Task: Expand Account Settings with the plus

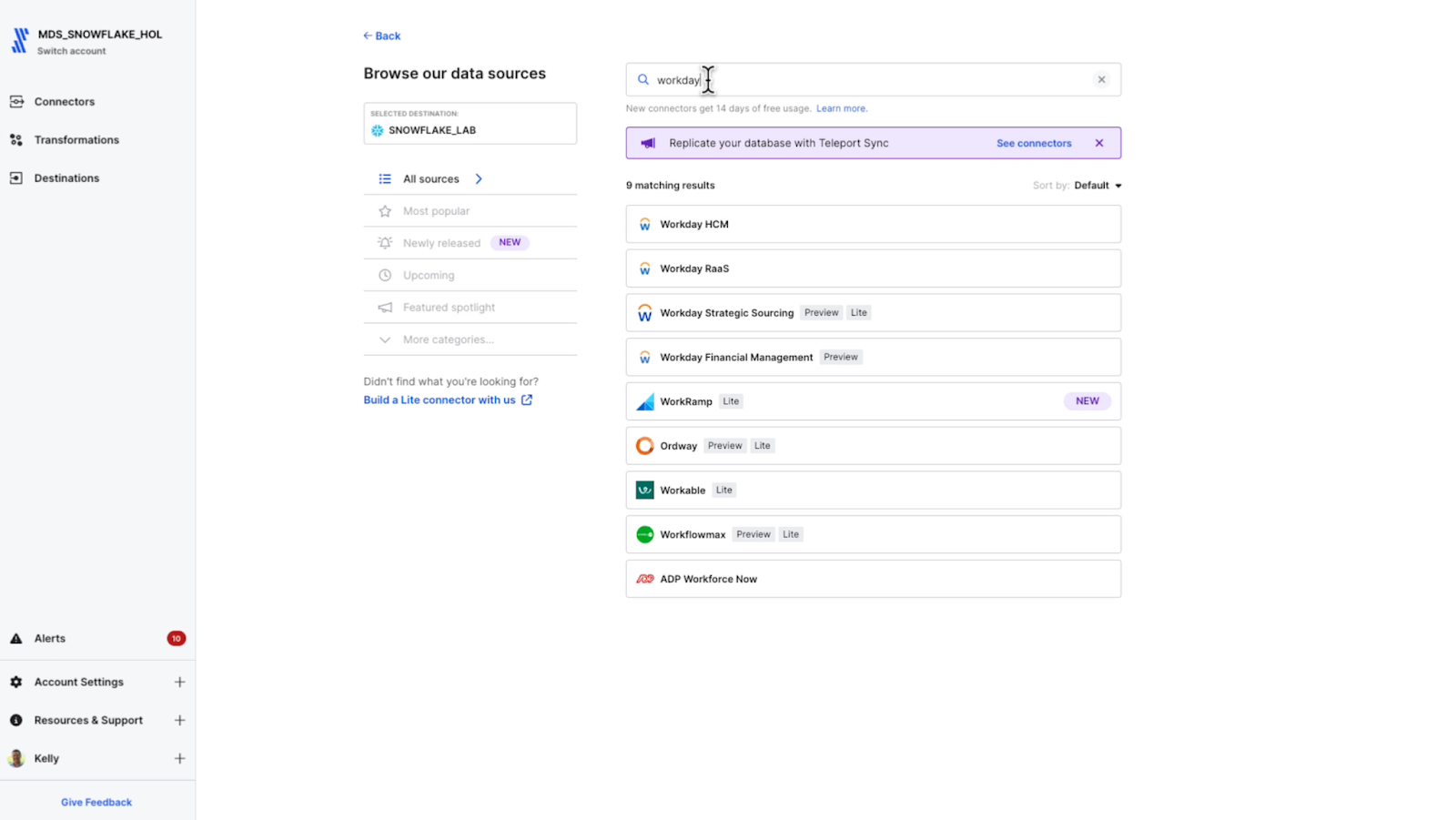Action: (179, 682)
